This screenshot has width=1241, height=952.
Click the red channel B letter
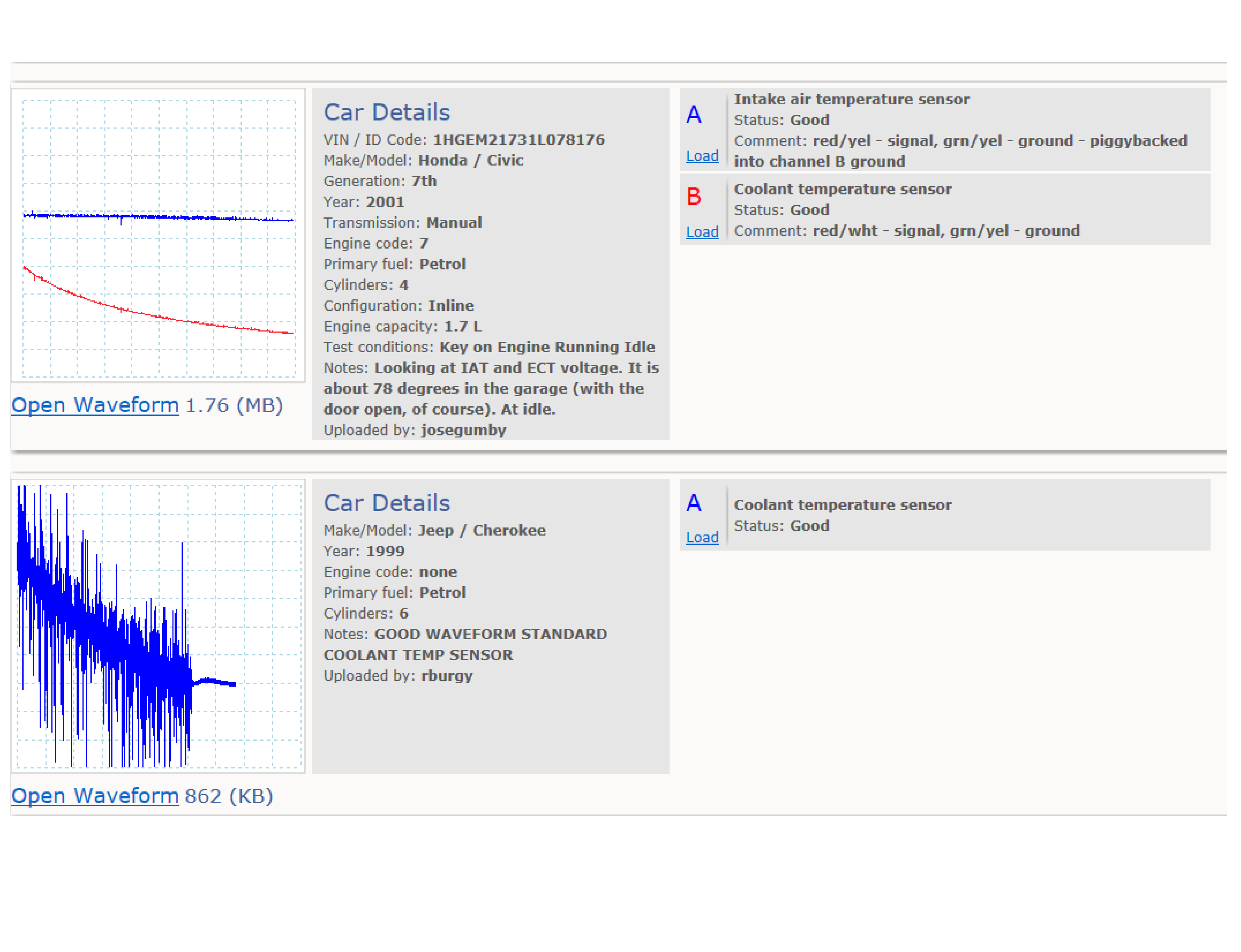coord(694,196)
